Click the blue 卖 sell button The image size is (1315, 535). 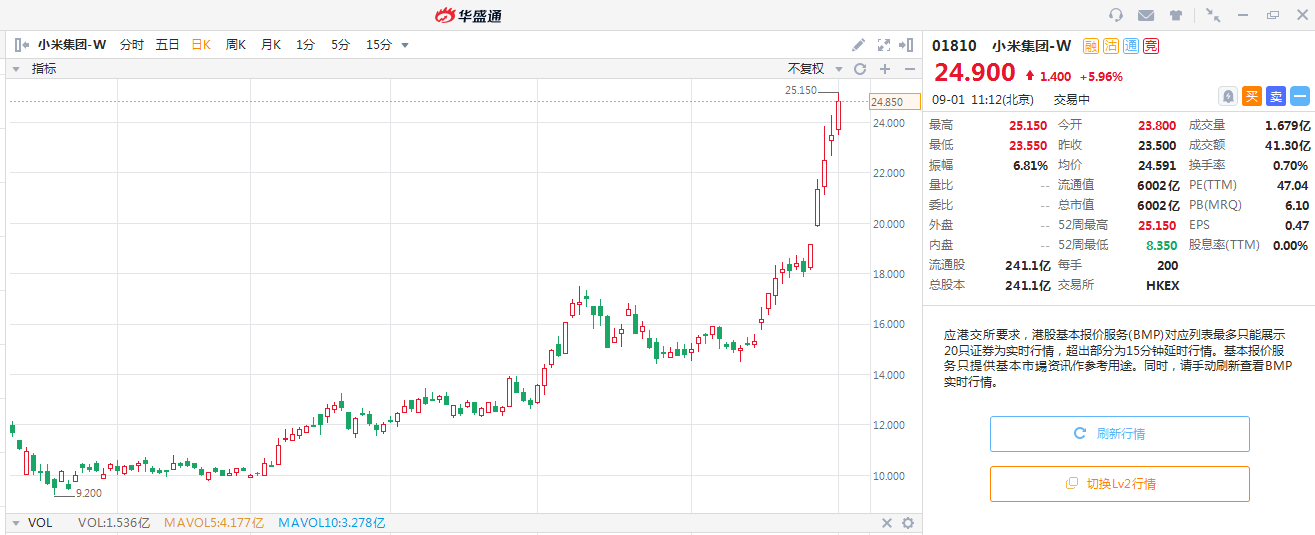(x=1275, y=96)
